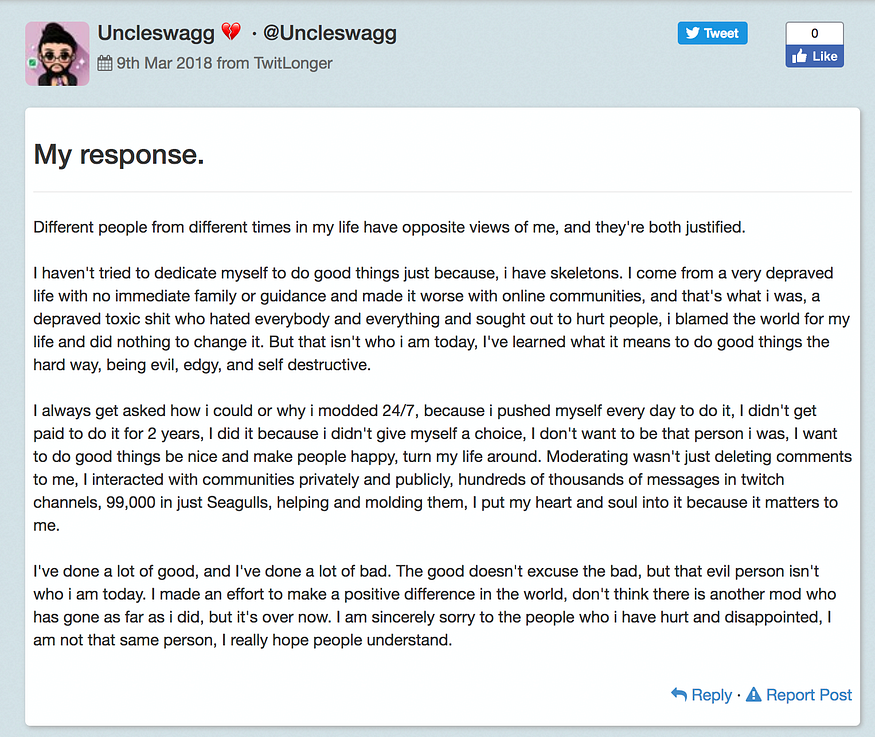
Task: Click the broken heart emoji beside Uncleswagg
Action: 231,33
